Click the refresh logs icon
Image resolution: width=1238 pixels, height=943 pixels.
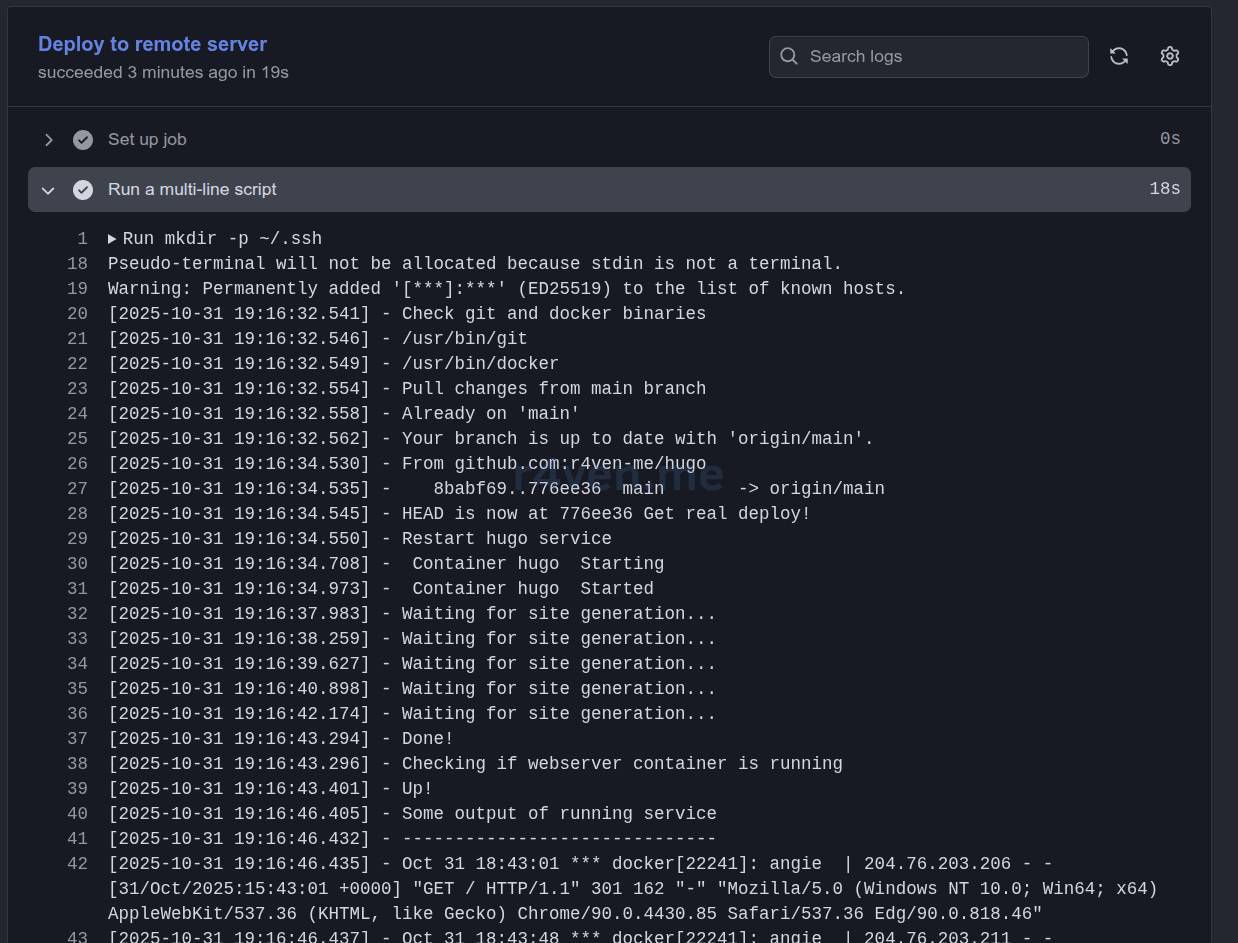coord(1119,56)
